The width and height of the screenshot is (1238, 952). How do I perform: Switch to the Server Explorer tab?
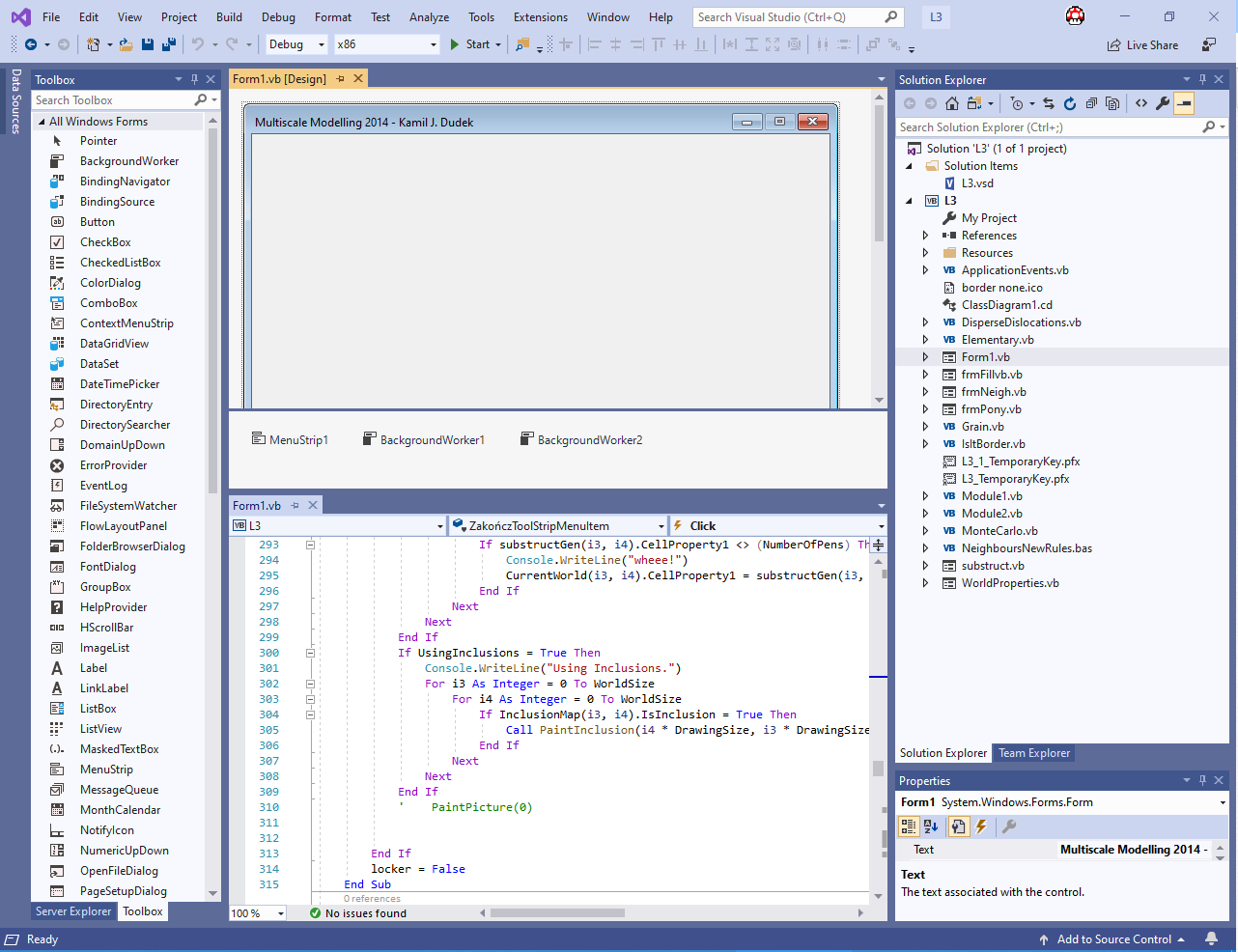coord(73,911)
